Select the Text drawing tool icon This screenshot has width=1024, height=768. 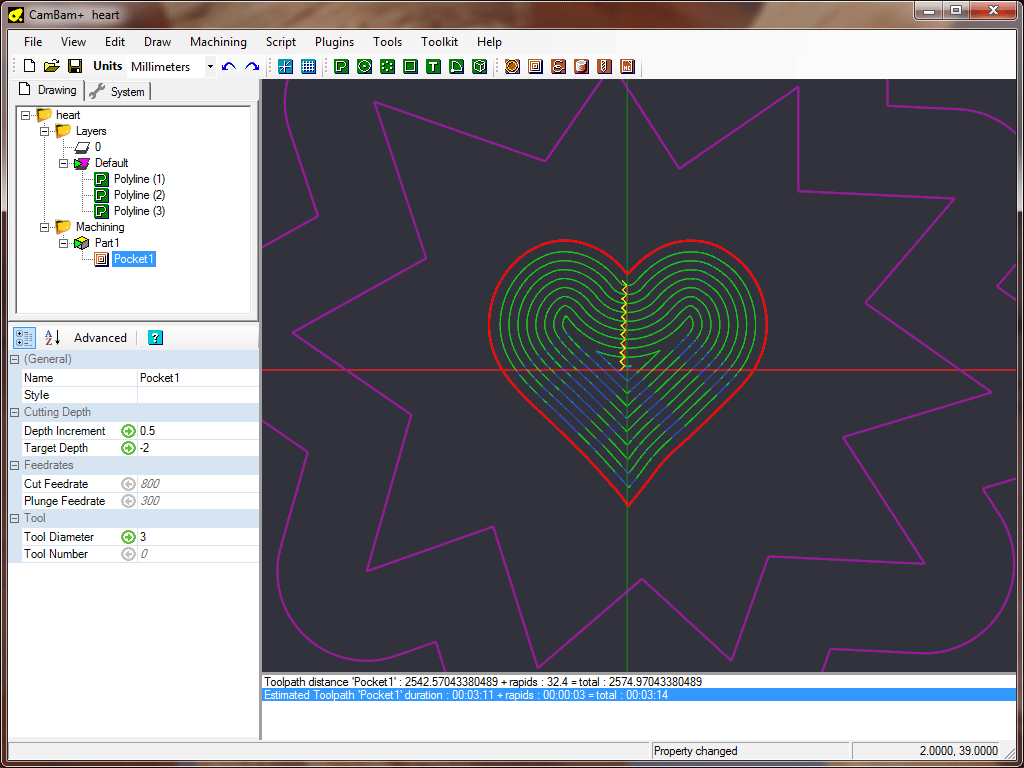coord(433,66)
